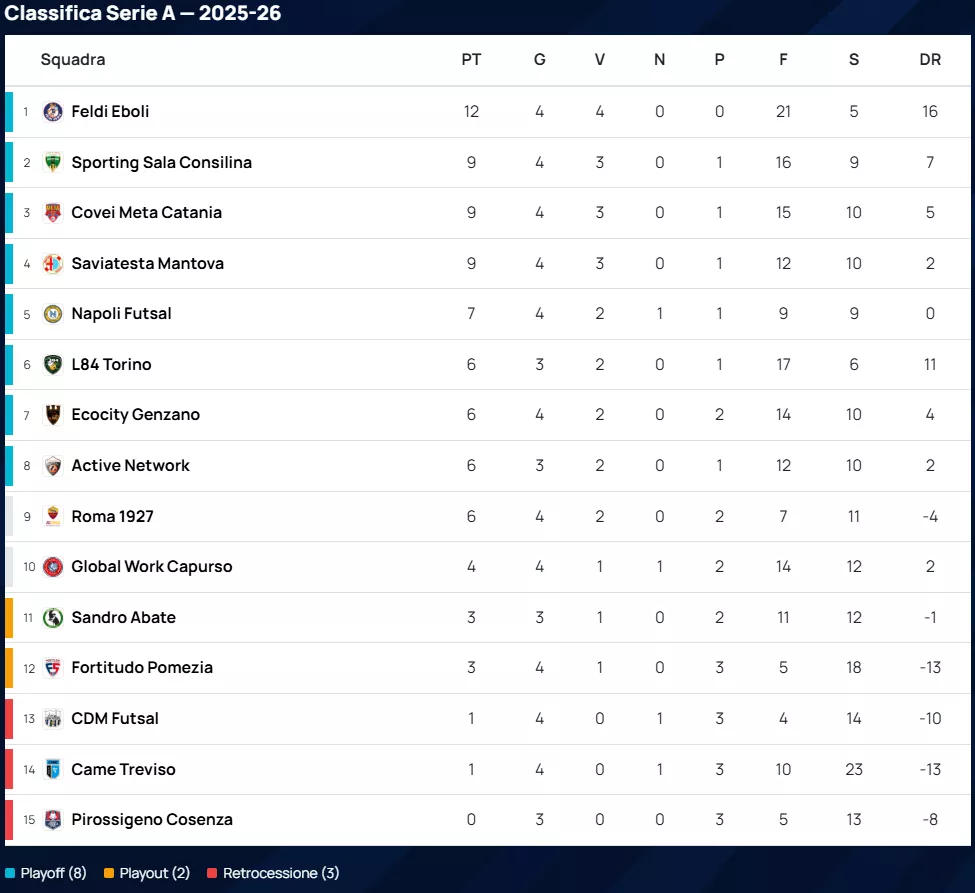Click the Sporting Sala Consilina logo
The height and width of the screenshot is (893, 975).
click(53, 163)
